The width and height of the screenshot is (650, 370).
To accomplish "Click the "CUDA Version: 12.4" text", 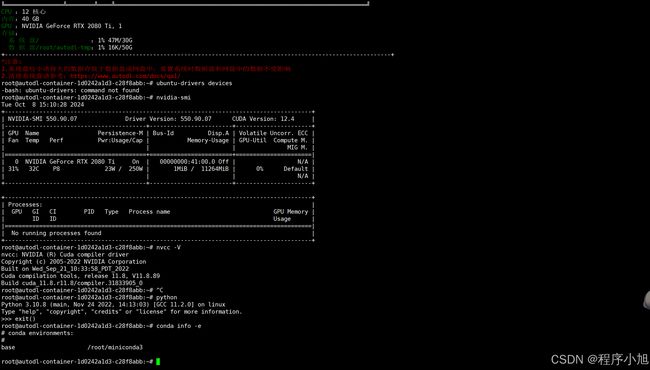I will pyautogui.click(x=263, y=118).
